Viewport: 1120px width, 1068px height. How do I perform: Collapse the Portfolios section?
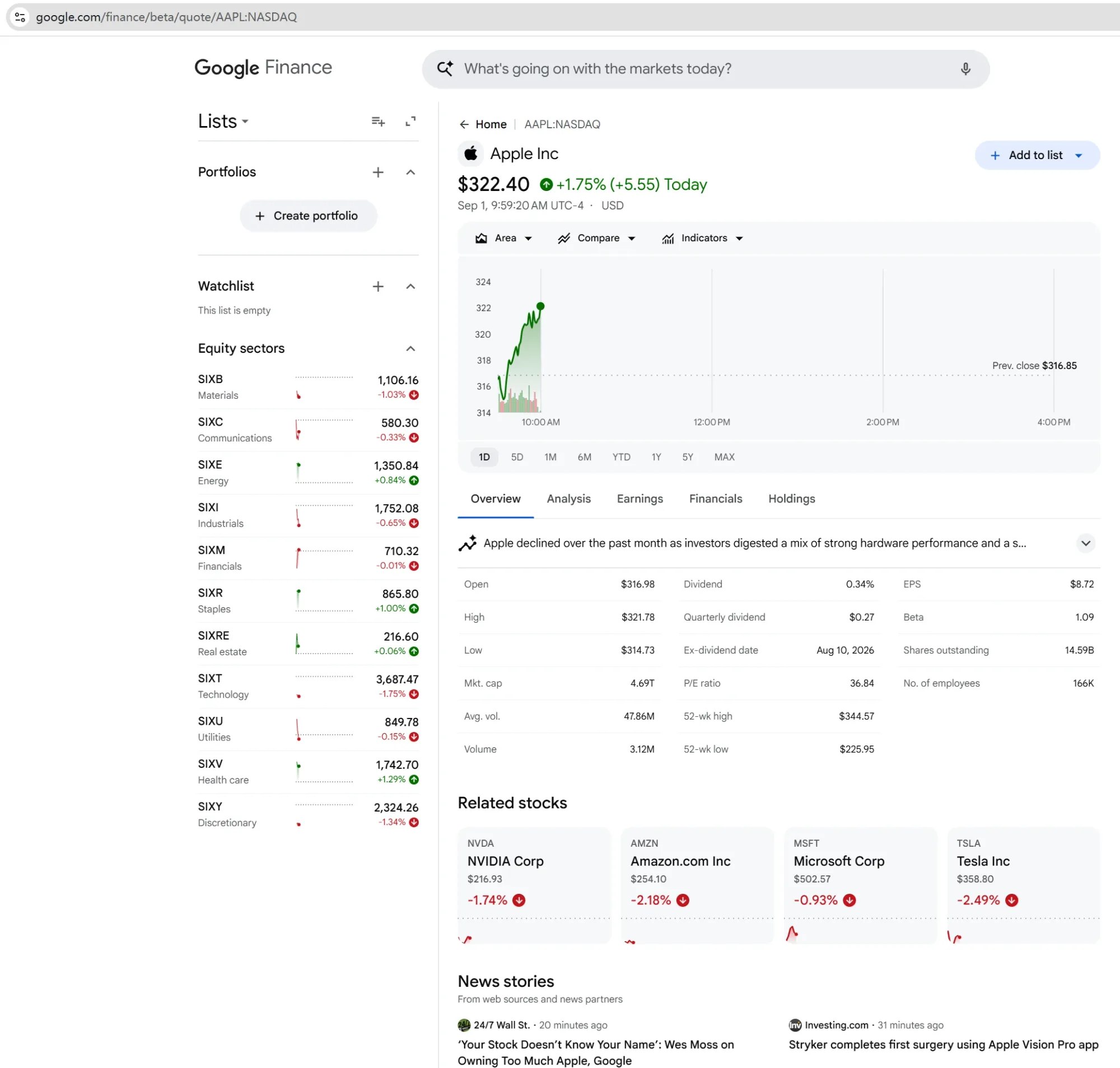(410, 172)
